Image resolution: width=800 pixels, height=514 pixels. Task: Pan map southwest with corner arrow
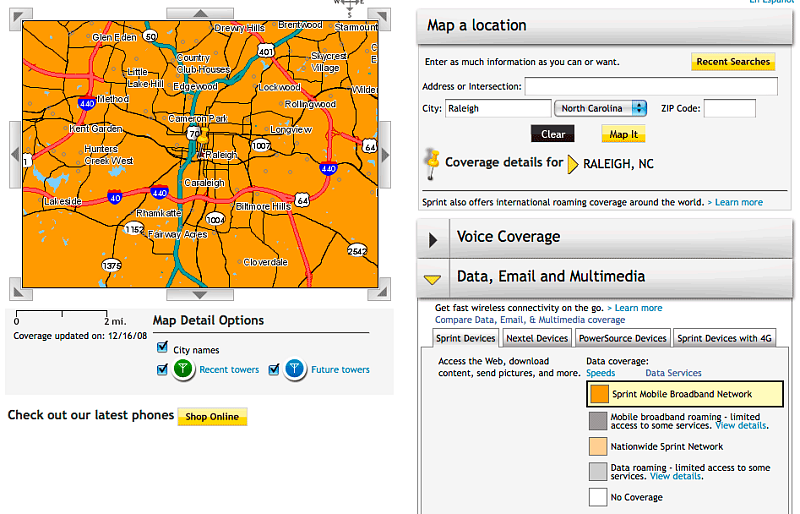(20, 289)
